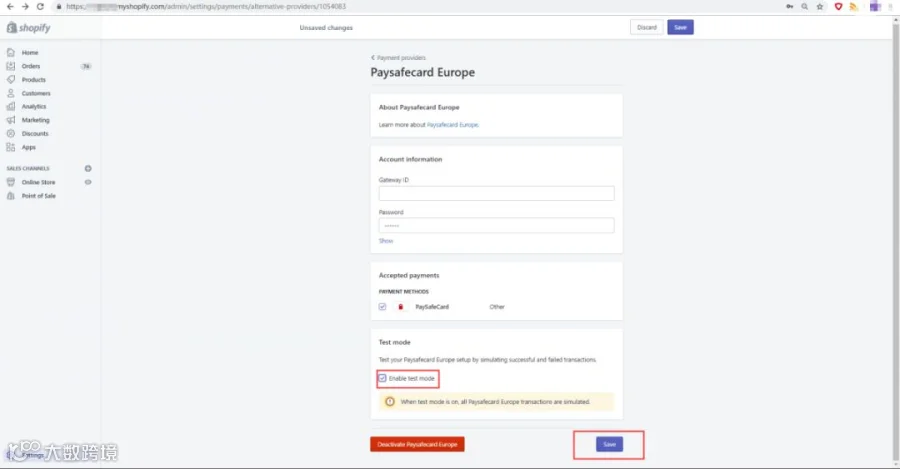Toggle the Enable test mode checkbox

click(382, 378)
